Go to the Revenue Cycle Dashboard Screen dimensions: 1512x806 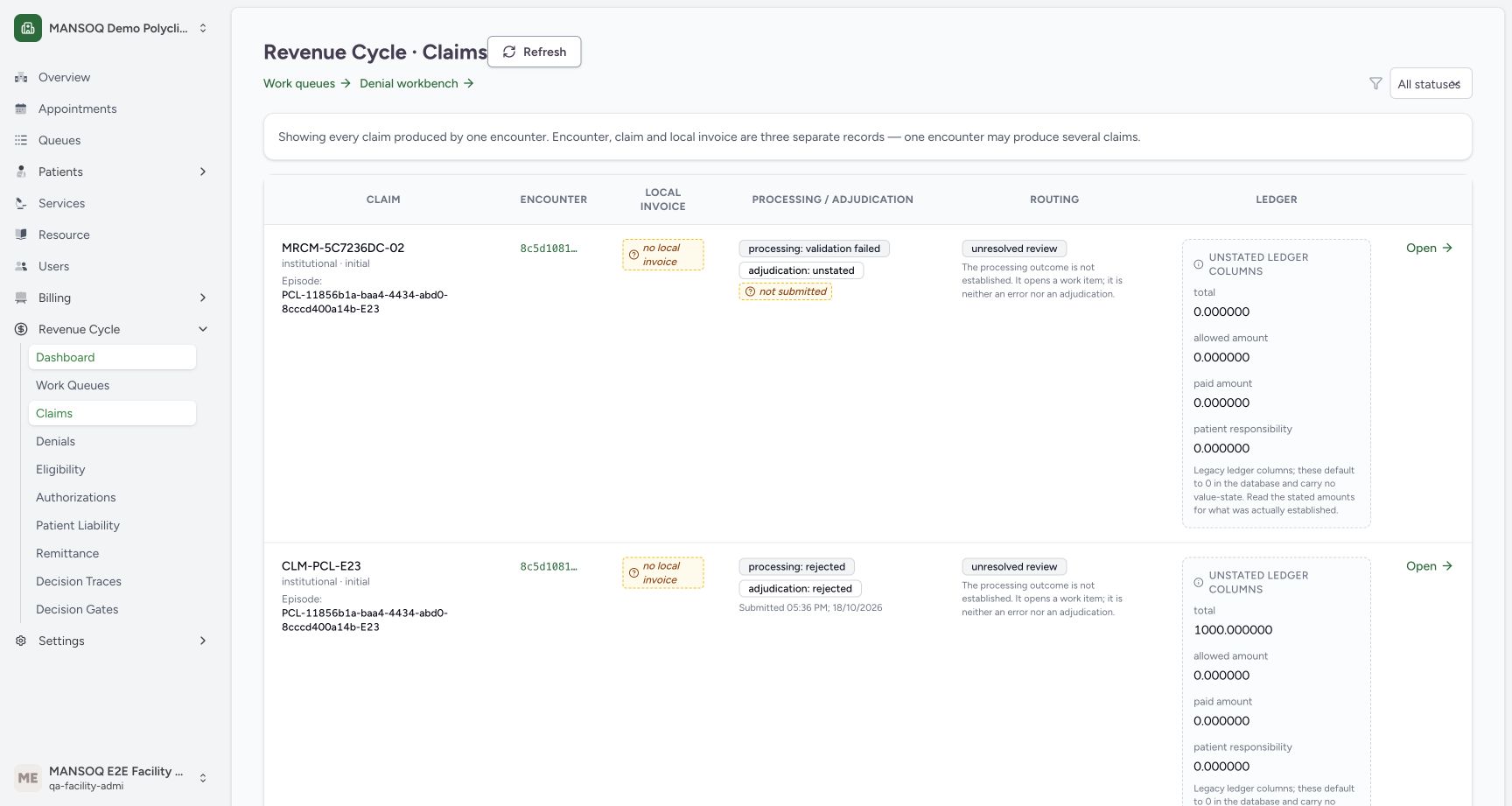[x=112, y=357]
